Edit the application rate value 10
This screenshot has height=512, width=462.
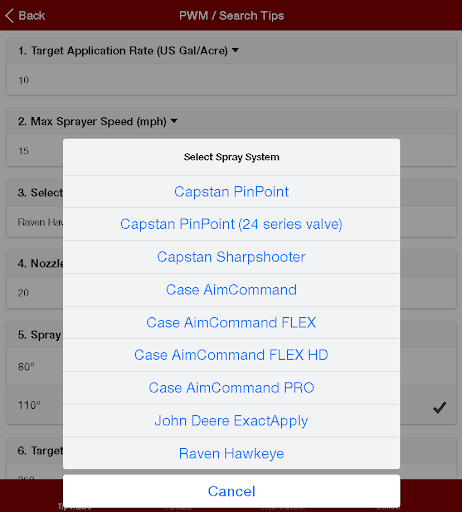pos(231,80)
